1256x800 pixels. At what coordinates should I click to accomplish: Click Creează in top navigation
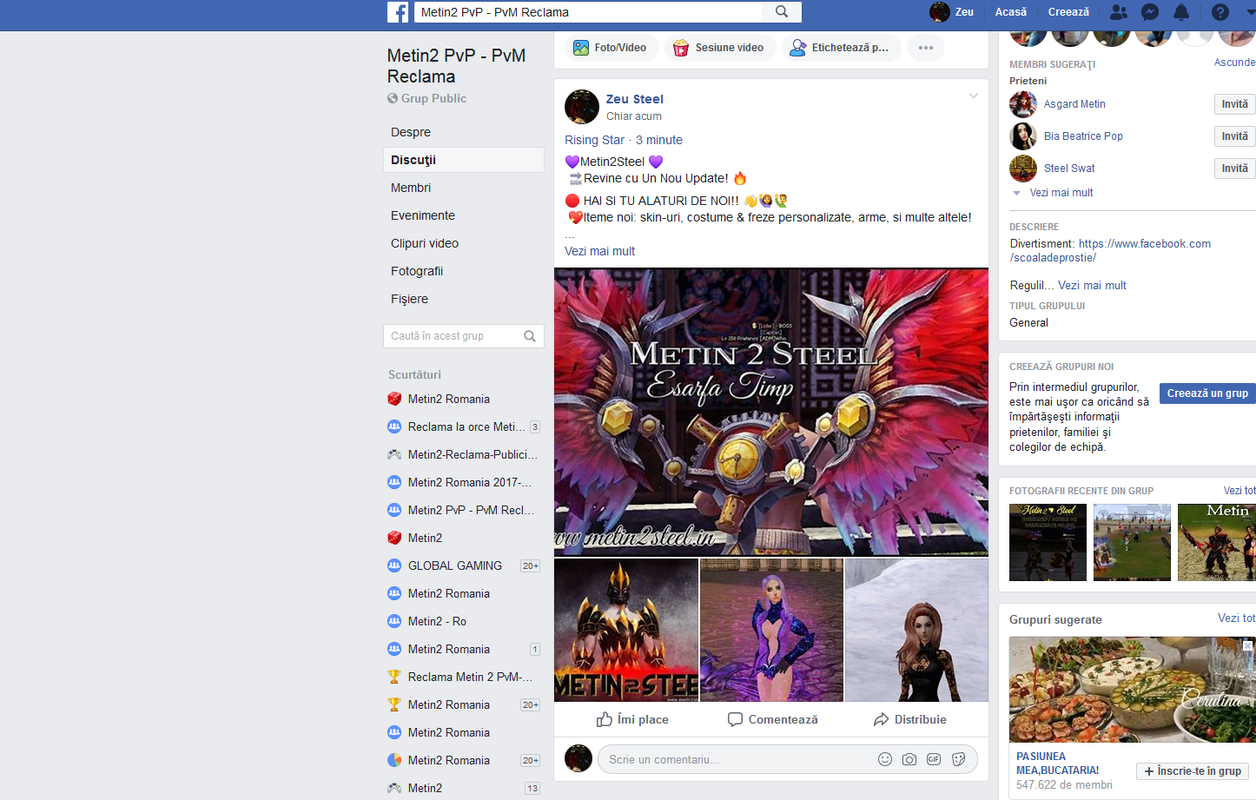(x=1068, y=12)
